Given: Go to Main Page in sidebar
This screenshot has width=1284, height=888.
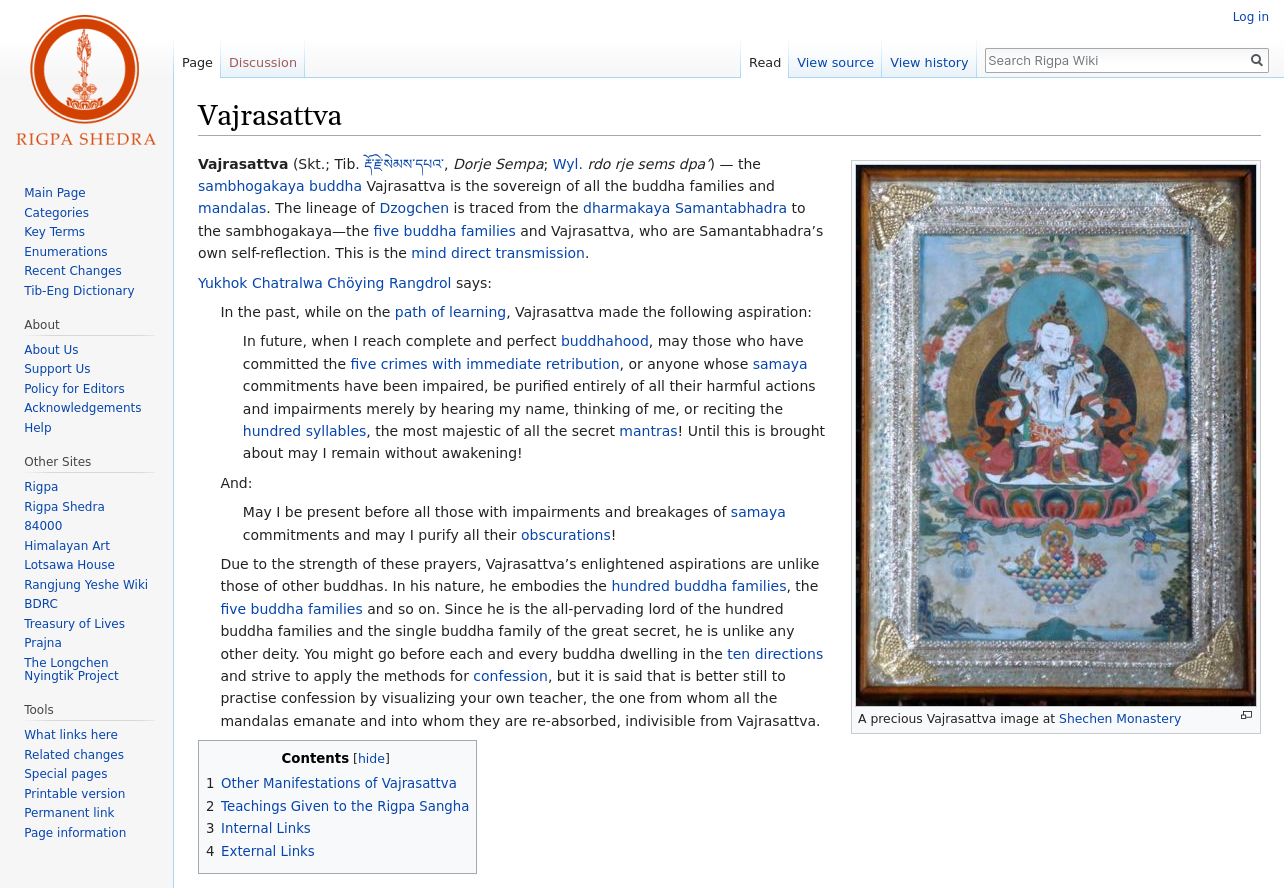Looking at the screenshot, I should [x=55, y=193].
